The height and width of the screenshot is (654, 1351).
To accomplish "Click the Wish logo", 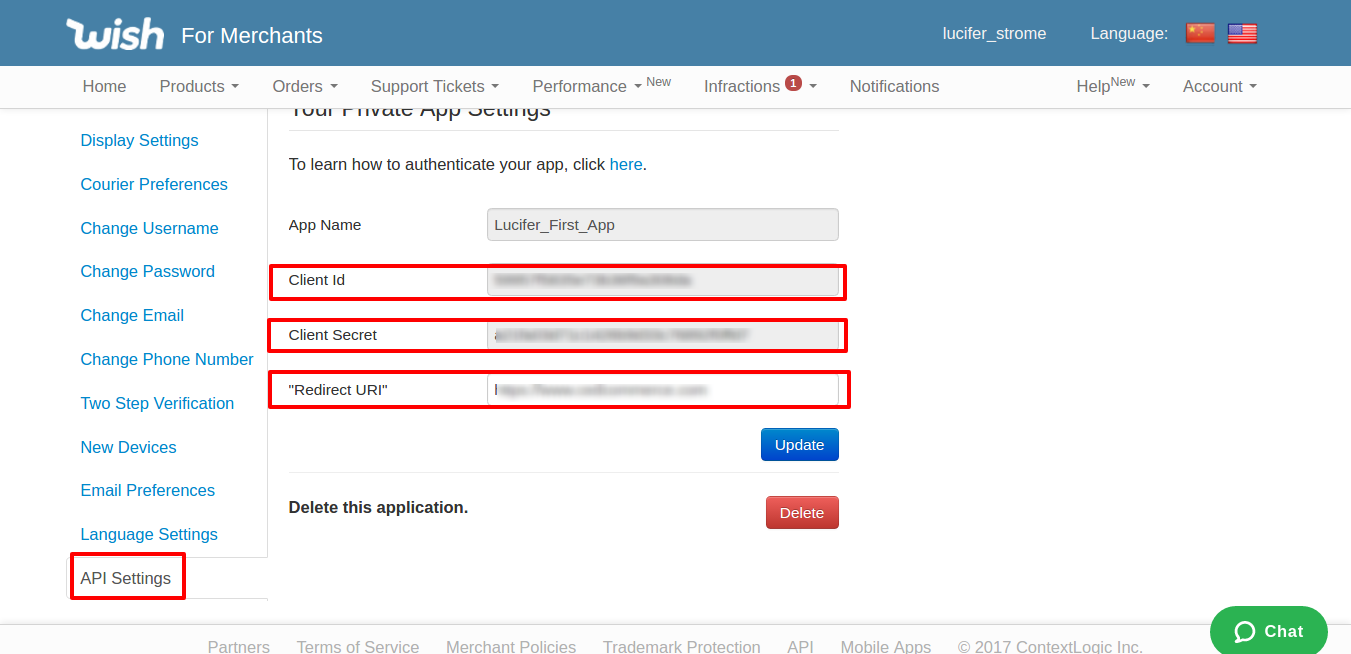I will [115, 34].
